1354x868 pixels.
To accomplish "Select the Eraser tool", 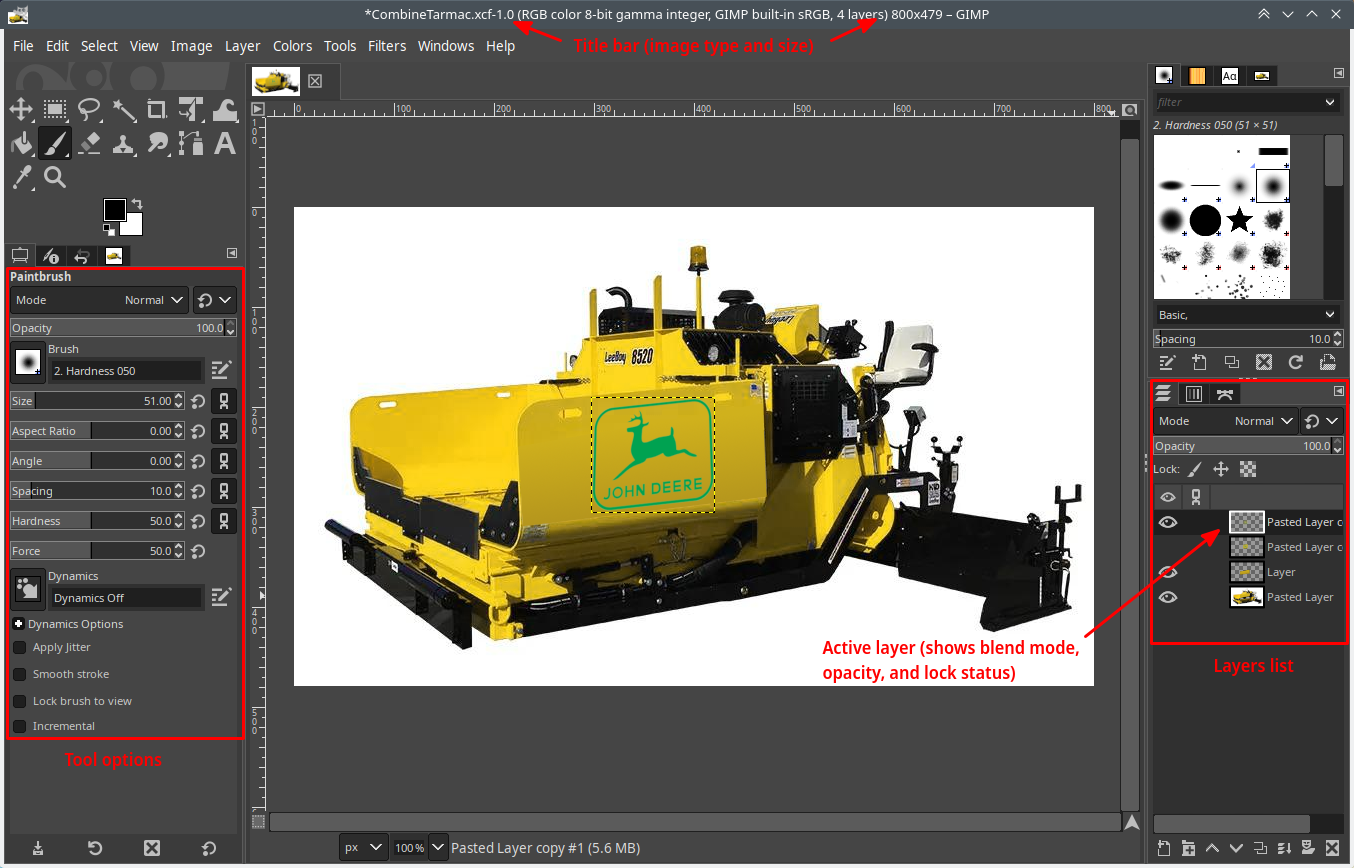I will (89, 143).
